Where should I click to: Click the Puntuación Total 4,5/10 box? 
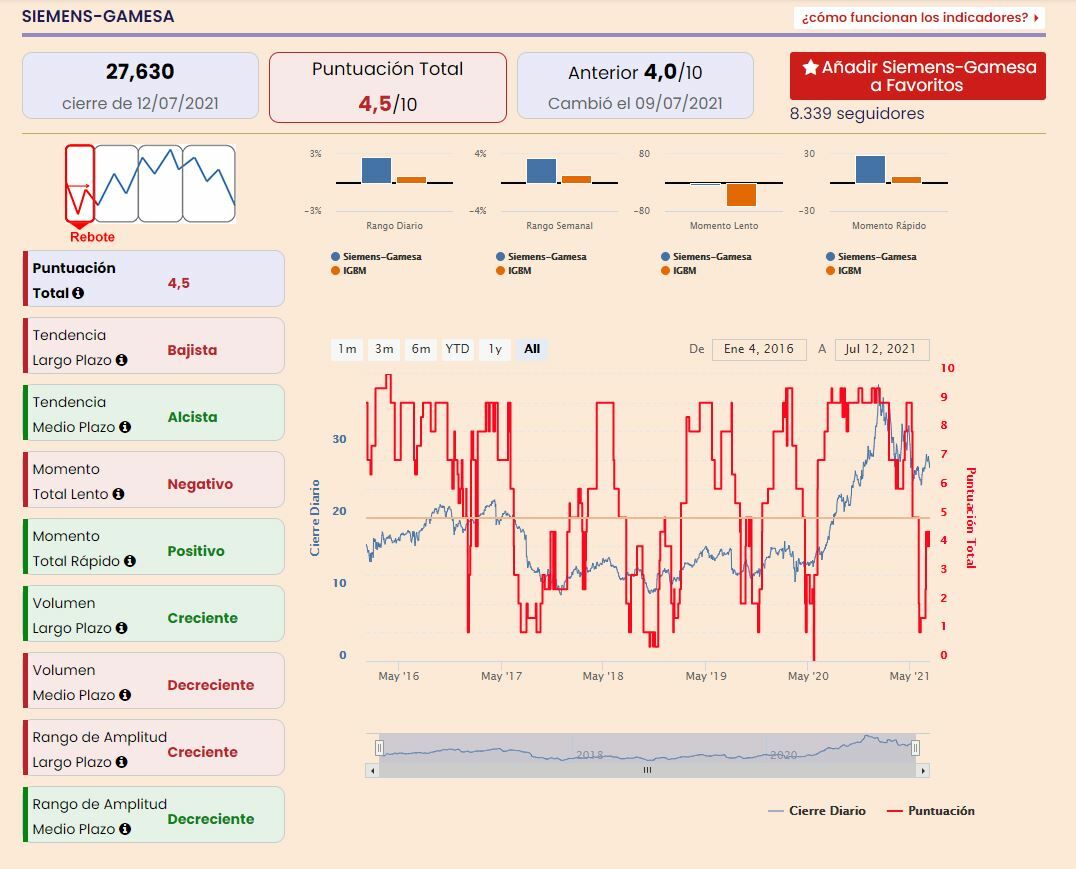click(388, 87)
